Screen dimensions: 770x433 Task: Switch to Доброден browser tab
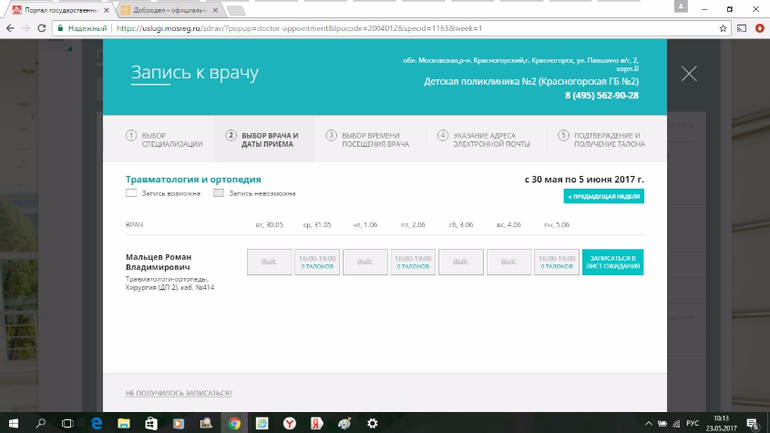point(163,9)
